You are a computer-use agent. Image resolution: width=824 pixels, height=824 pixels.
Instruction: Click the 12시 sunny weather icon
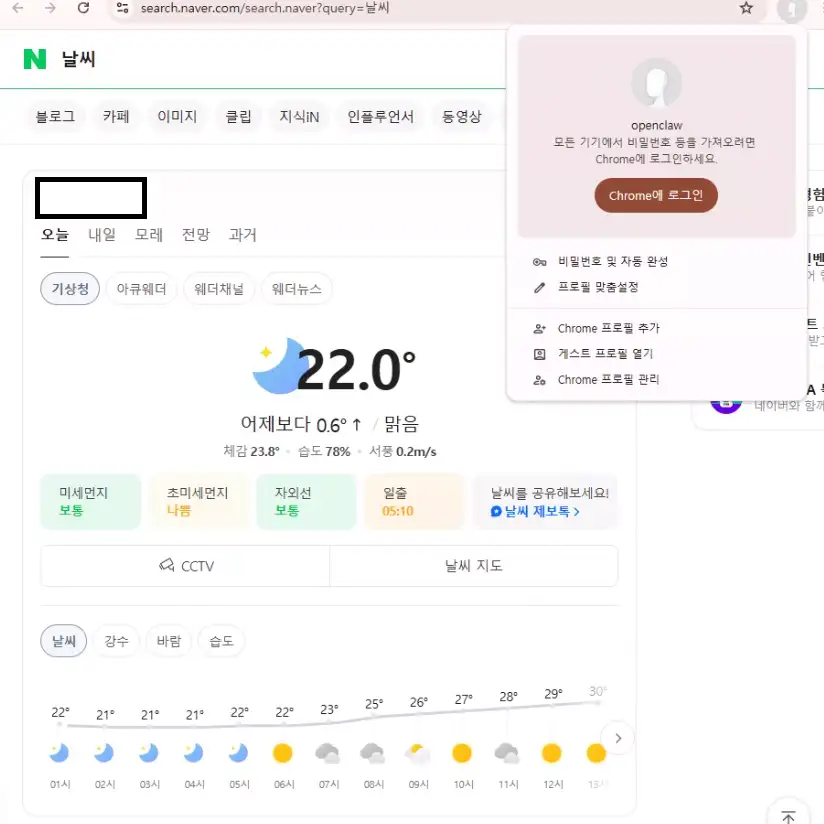(x=552, y=753)
